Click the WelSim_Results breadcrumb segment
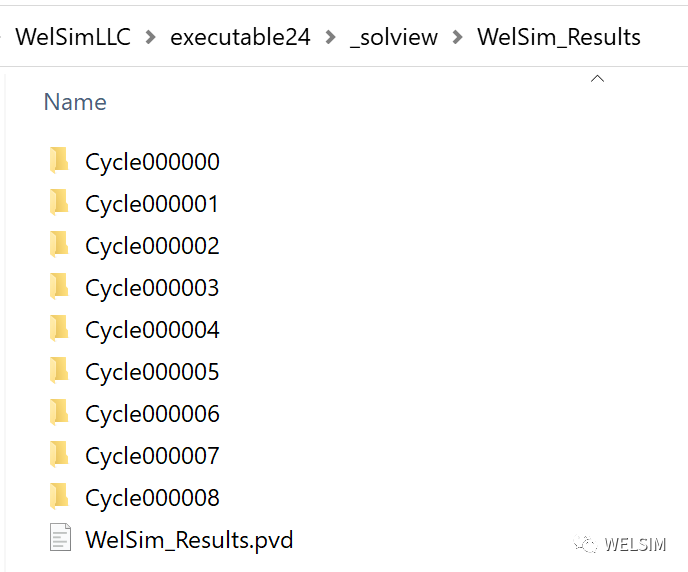The height and width of the screenshot is (572, 688). click(559, 37)
